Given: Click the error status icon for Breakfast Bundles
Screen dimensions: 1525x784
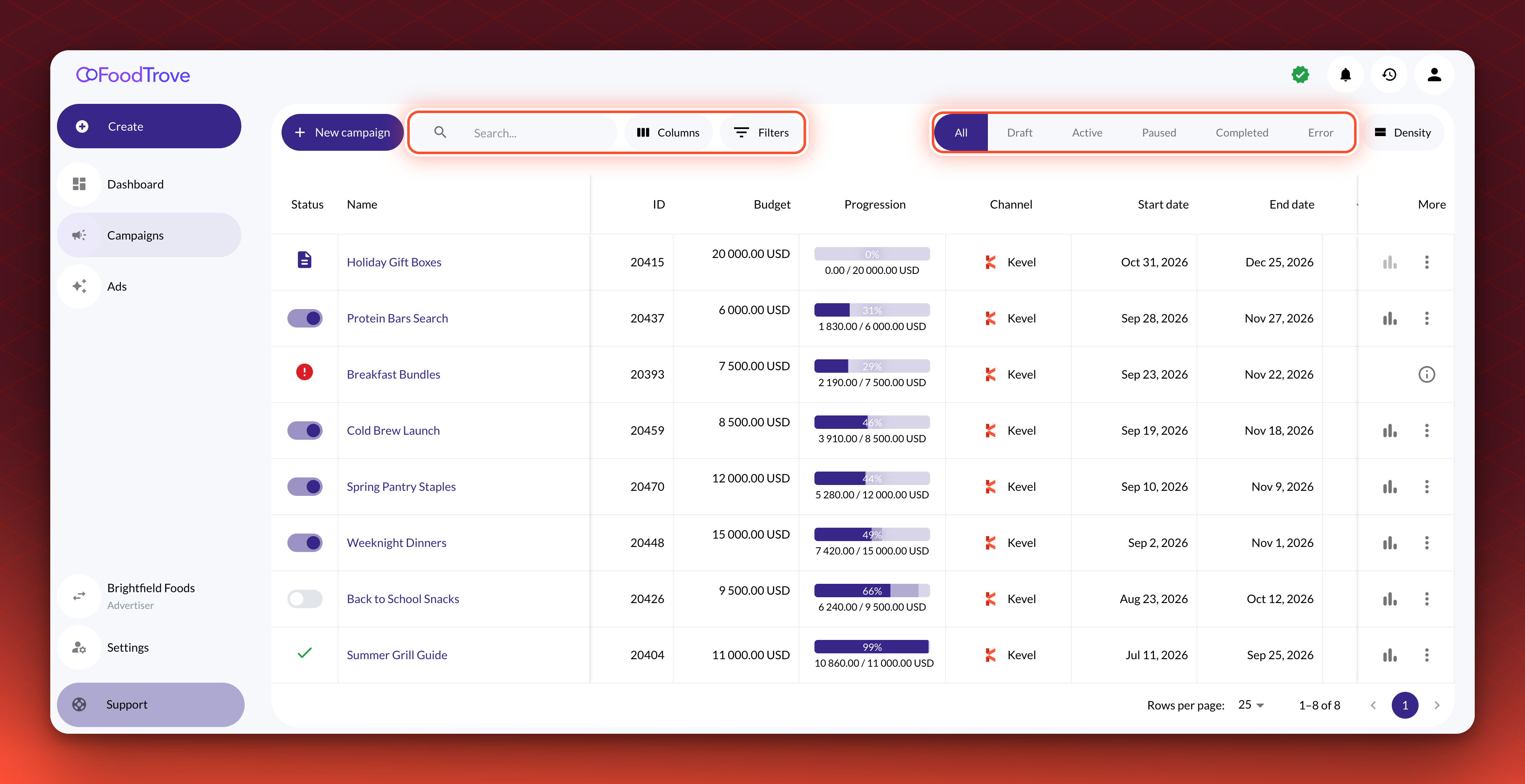Looking at the screenshot, I should point(304,372).
